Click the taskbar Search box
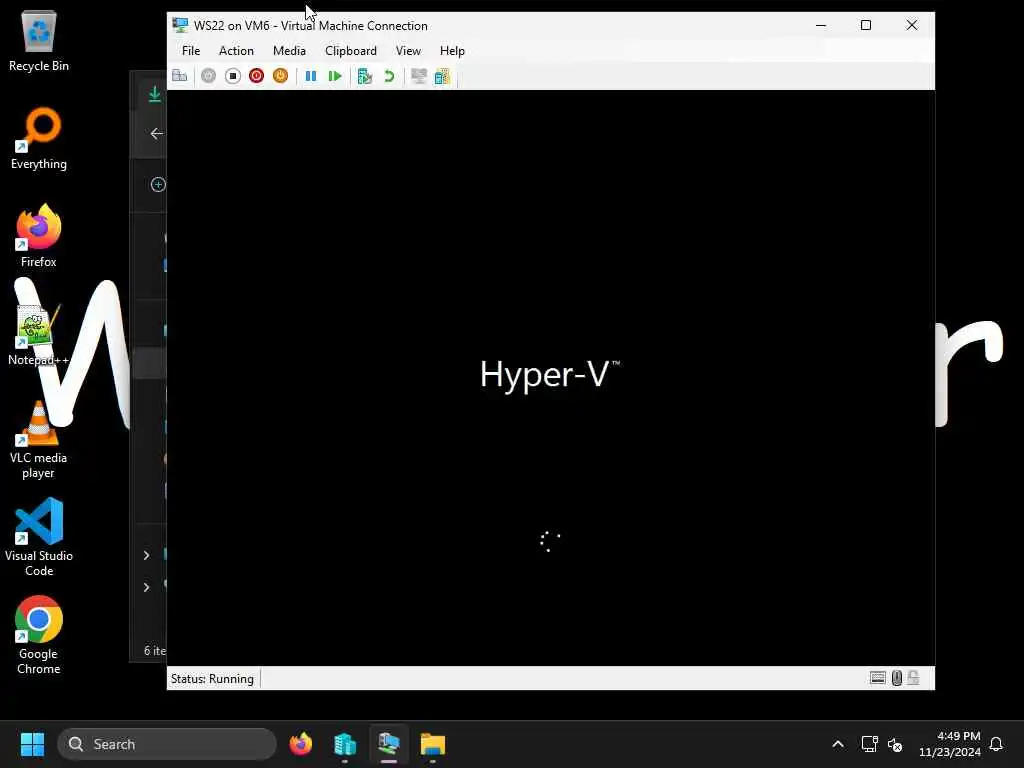This screenshot has height=768, width=1024. tap(167, 744)
